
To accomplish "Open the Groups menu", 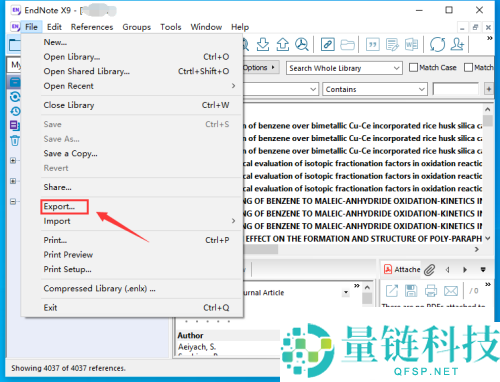I will pyautogui.click(x=136, y=27).
